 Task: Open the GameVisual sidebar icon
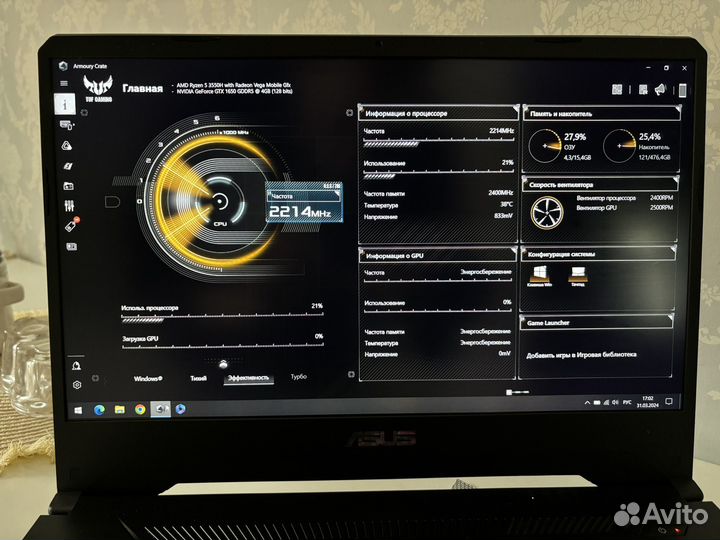[68, 166]
